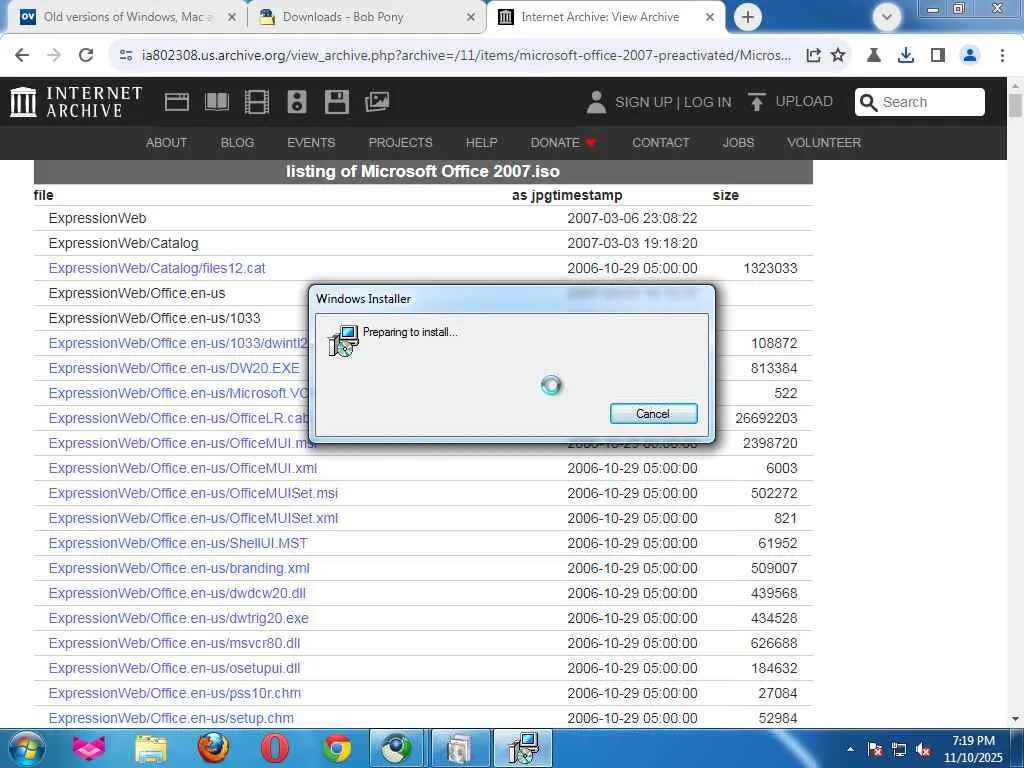Open the PROJECTS menu item

[x=400, y=142]
